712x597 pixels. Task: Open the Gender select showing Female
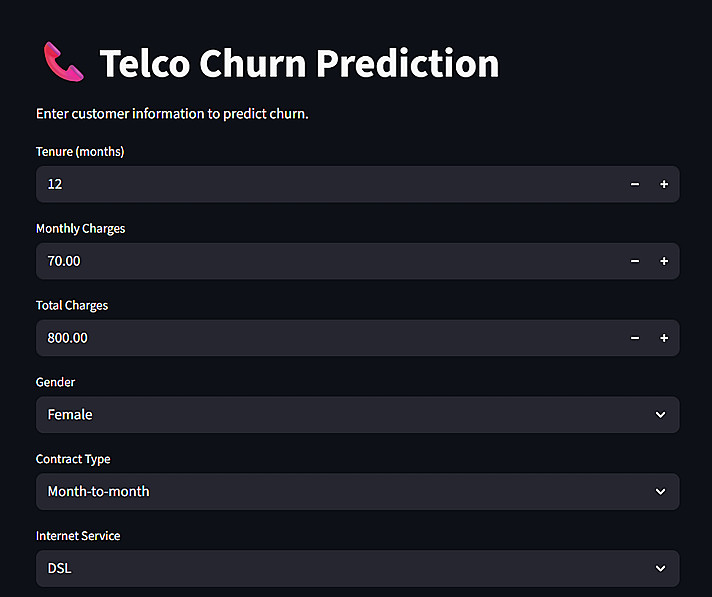click(x=340, y=414)
